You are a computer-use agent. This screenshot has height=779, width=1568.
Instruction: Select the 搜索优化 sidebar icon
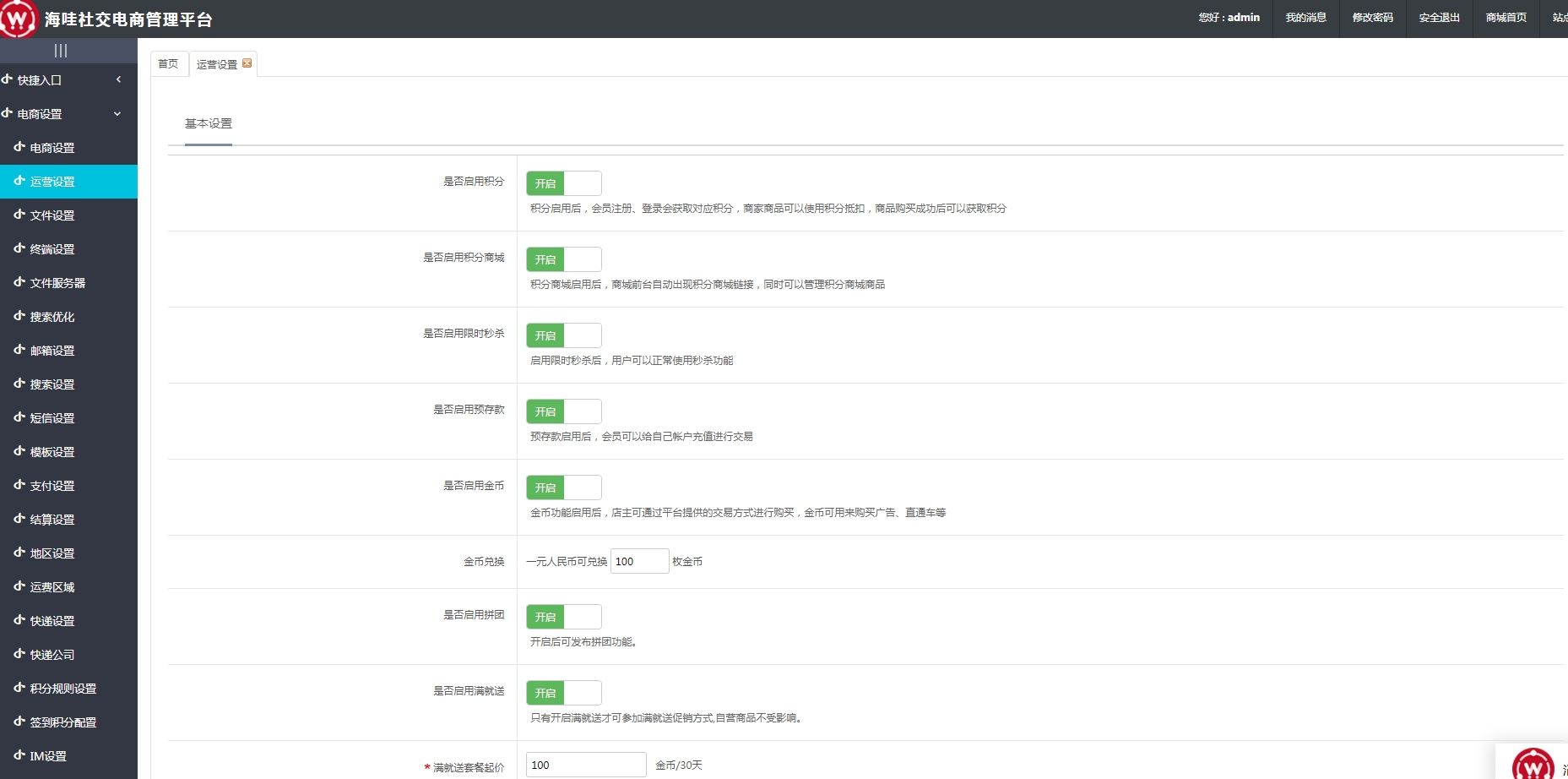pos(18,316)
